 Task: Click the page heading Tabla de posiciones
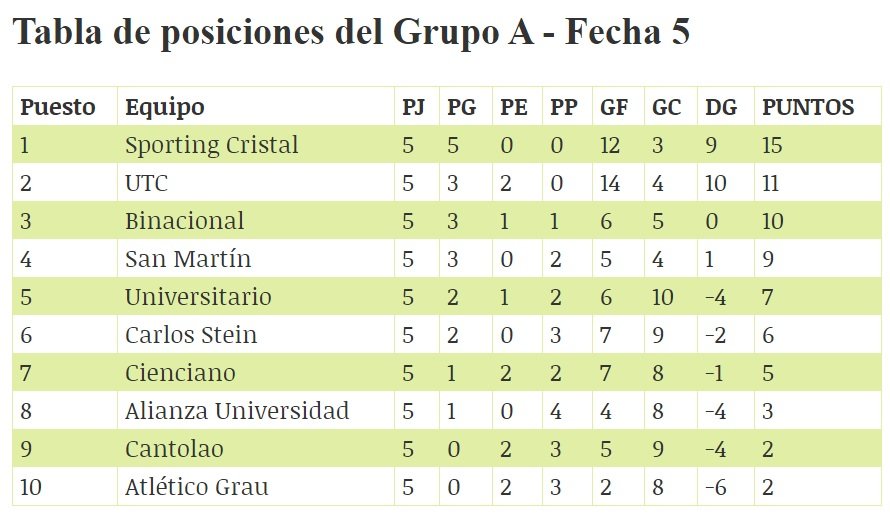click(351, 32)
